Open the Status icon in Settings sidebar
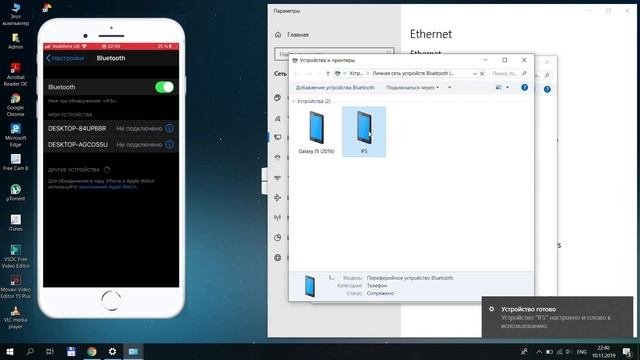The image size is (640, 360). pyautogui.click(x=278, y=98)
